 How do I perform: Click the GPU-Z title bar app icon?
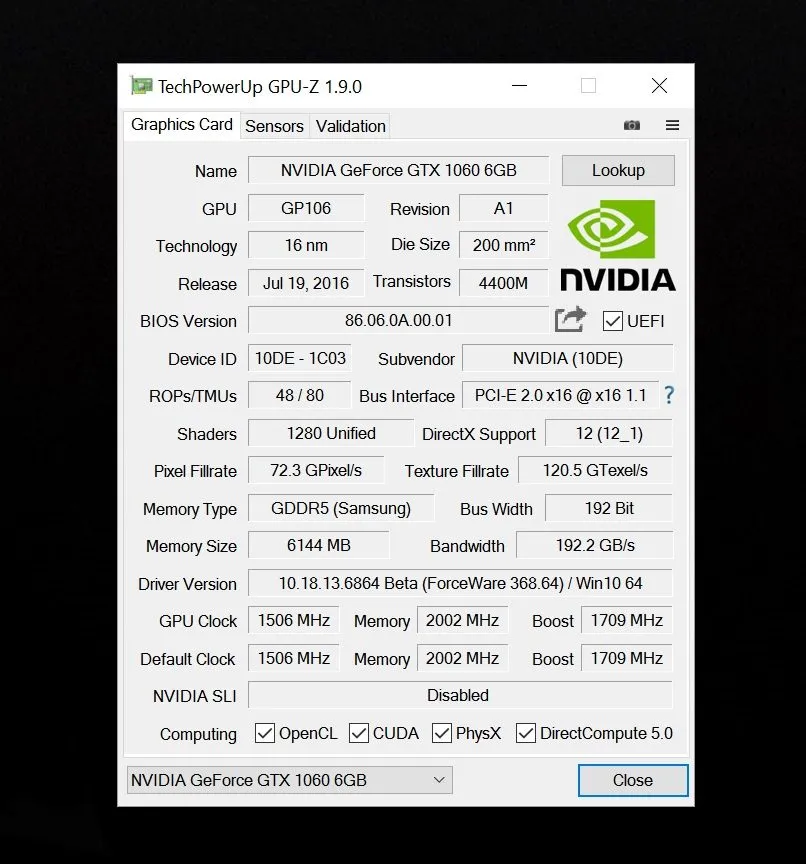141,85
